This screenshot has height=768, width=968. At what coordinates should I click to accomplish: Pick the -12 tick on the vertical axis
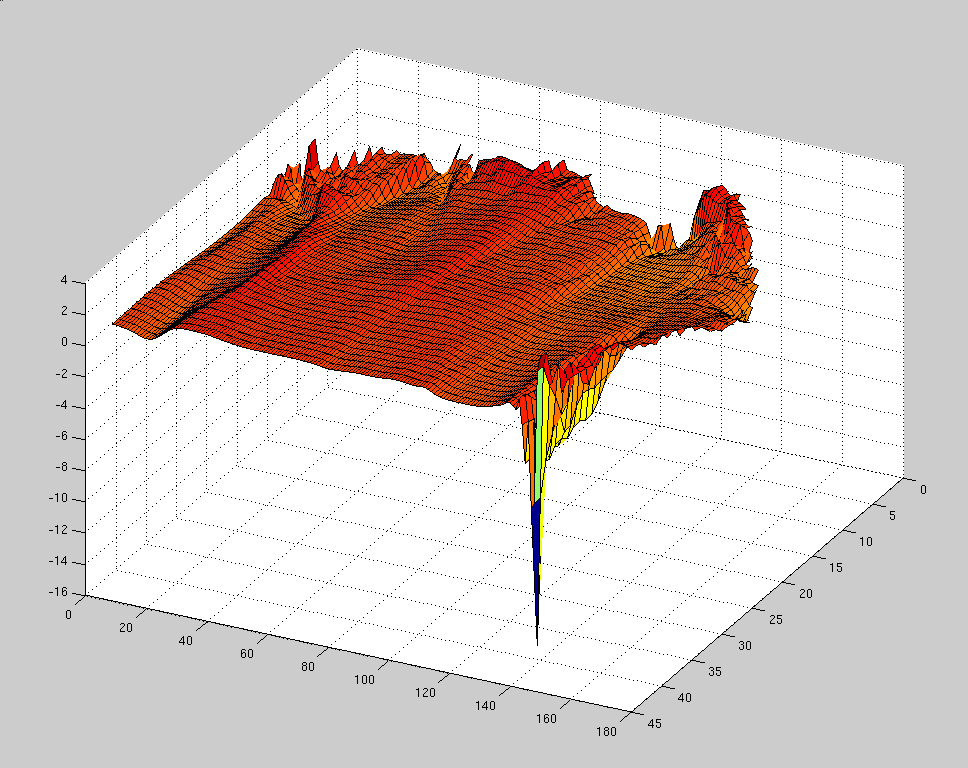(56, 530)
